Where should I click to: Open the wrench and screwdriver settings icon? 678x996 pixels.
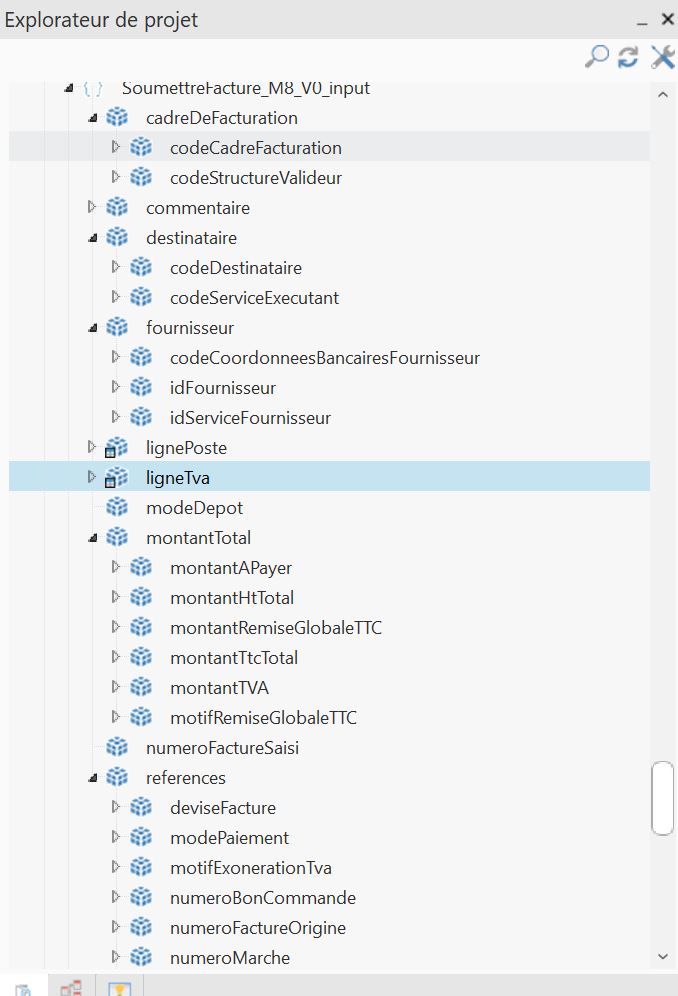pyautogui.click(x=662, y=57)
